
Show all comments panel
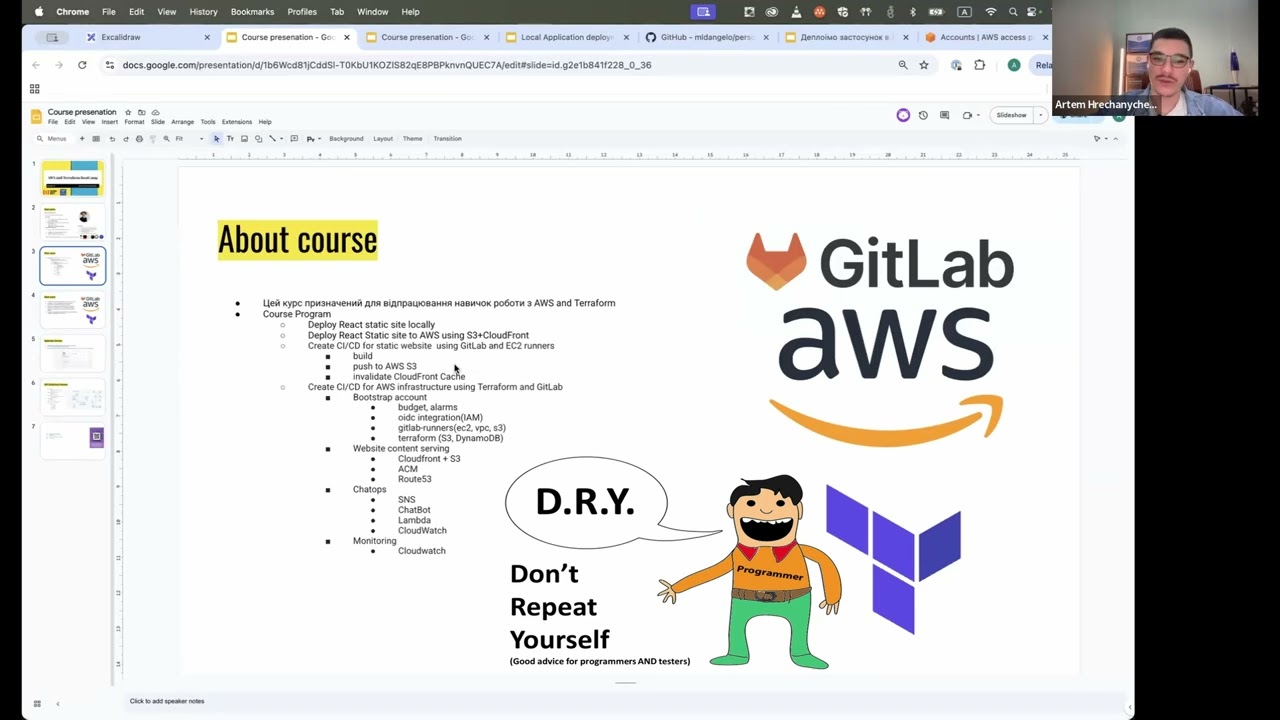pyautogui.click(x=945, y=115)
